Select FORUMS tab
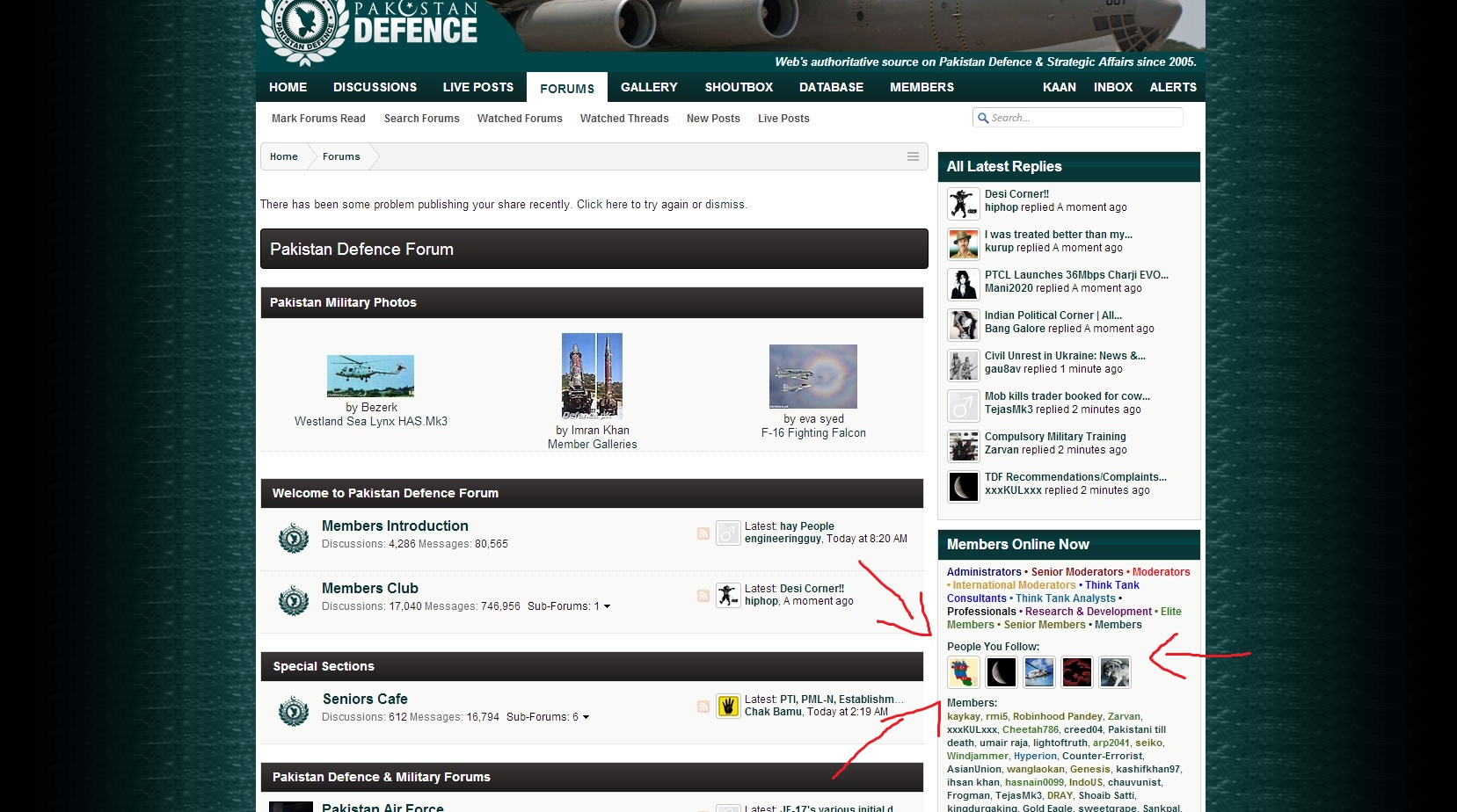Viewport: 1457px width, 812px height. [567, 88]
